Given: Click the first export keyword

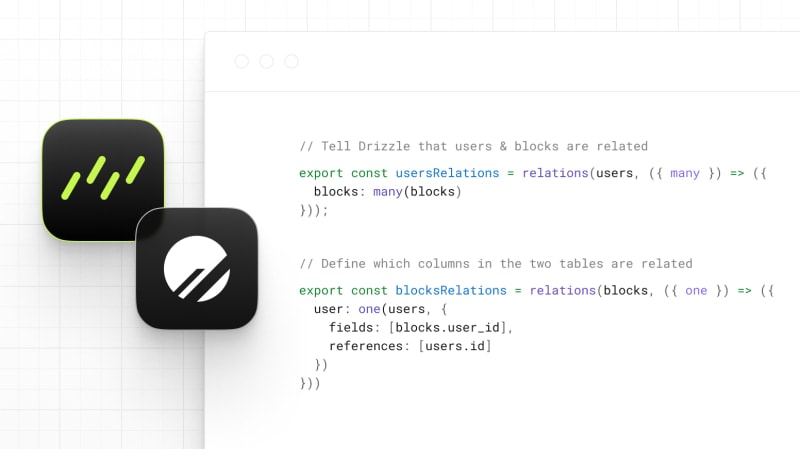Looking at the screenshot, I should click(321, 173).
